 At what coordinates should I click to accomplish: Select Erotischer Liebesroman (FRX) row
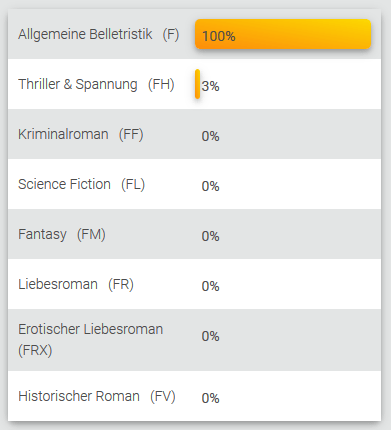click(x=194, y=340)
